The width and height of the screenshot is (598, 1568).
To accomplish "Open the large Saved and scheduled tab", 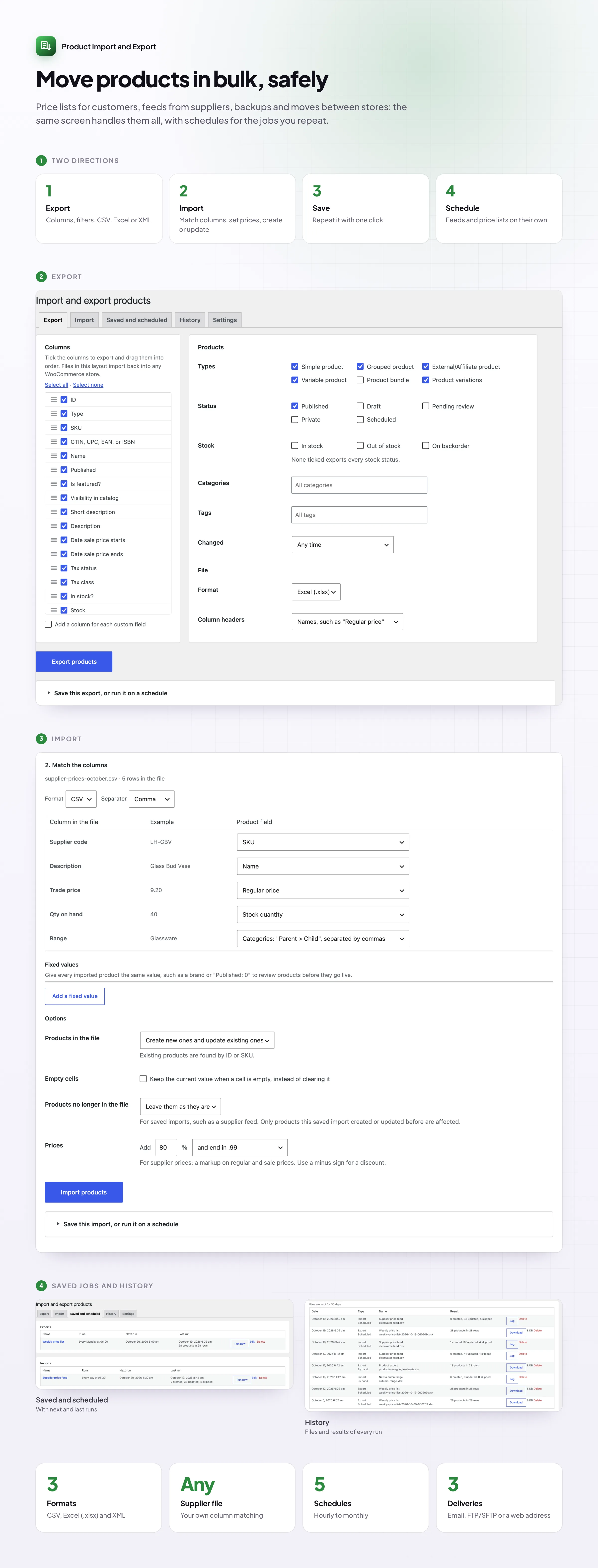I will click(x=137, y=320).
